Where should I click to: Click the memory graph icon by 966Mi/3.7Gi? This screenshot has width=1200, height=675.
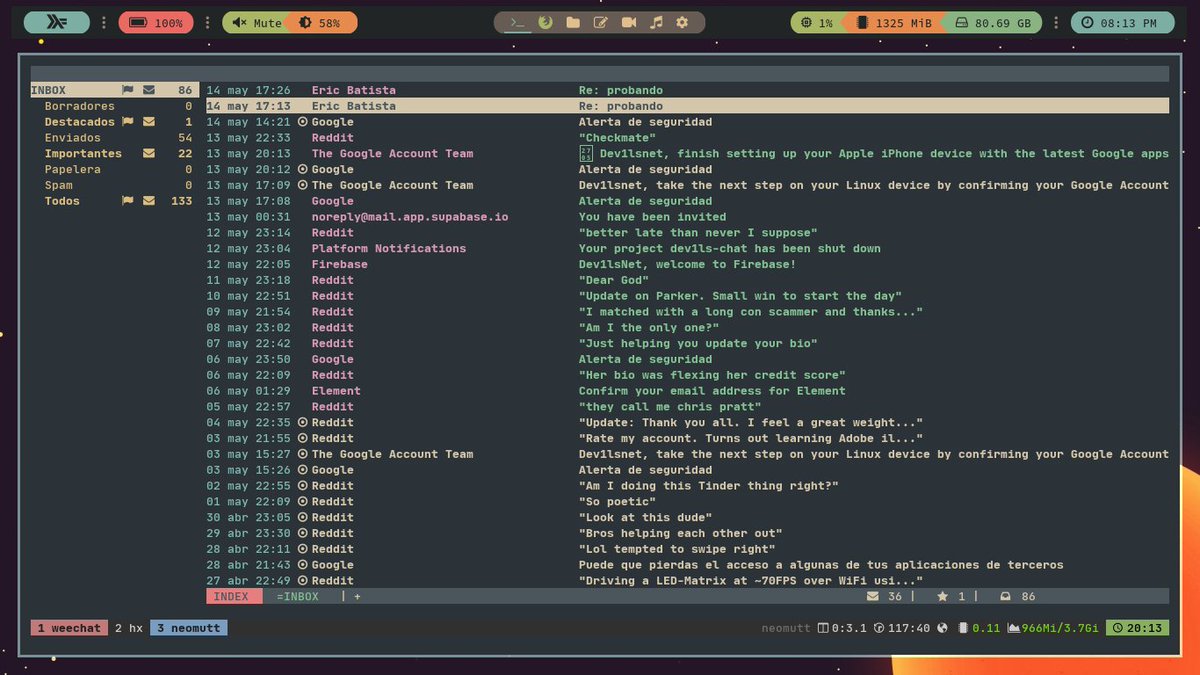pos(1013,628)
